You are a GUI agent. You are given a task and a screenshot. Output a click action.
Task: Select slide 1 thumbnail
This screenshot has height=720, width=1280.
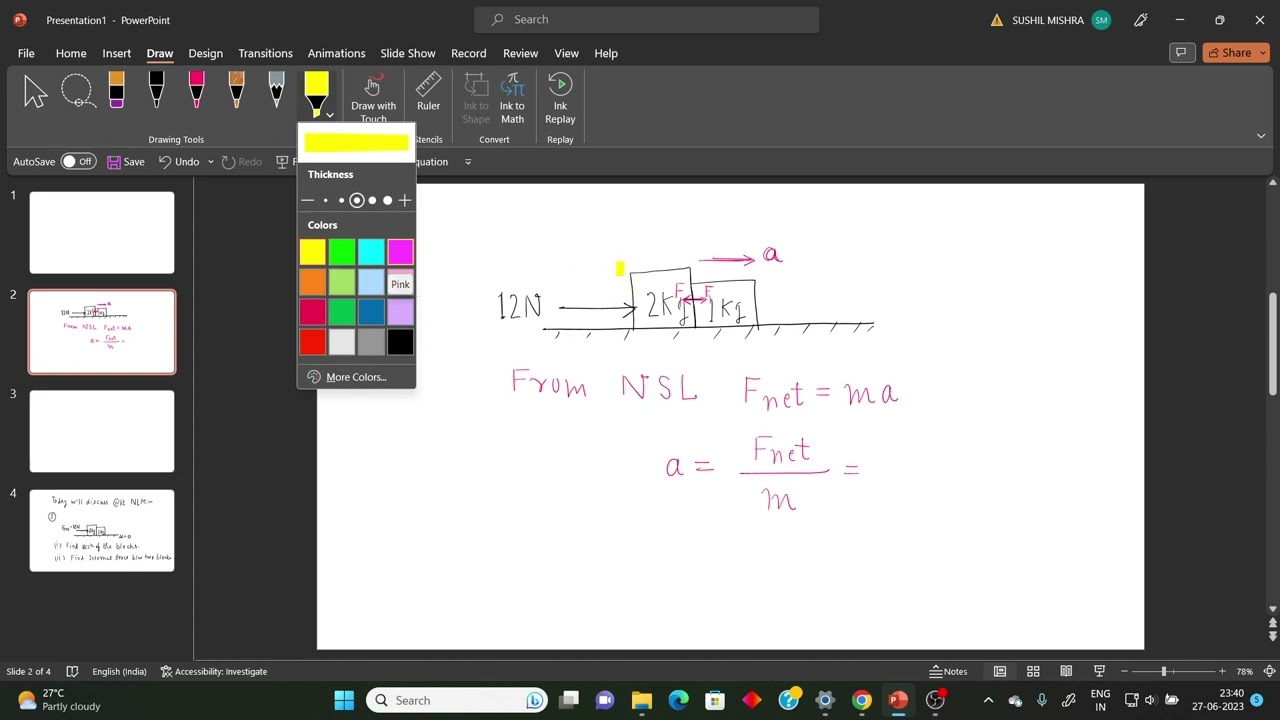[102, 233]
